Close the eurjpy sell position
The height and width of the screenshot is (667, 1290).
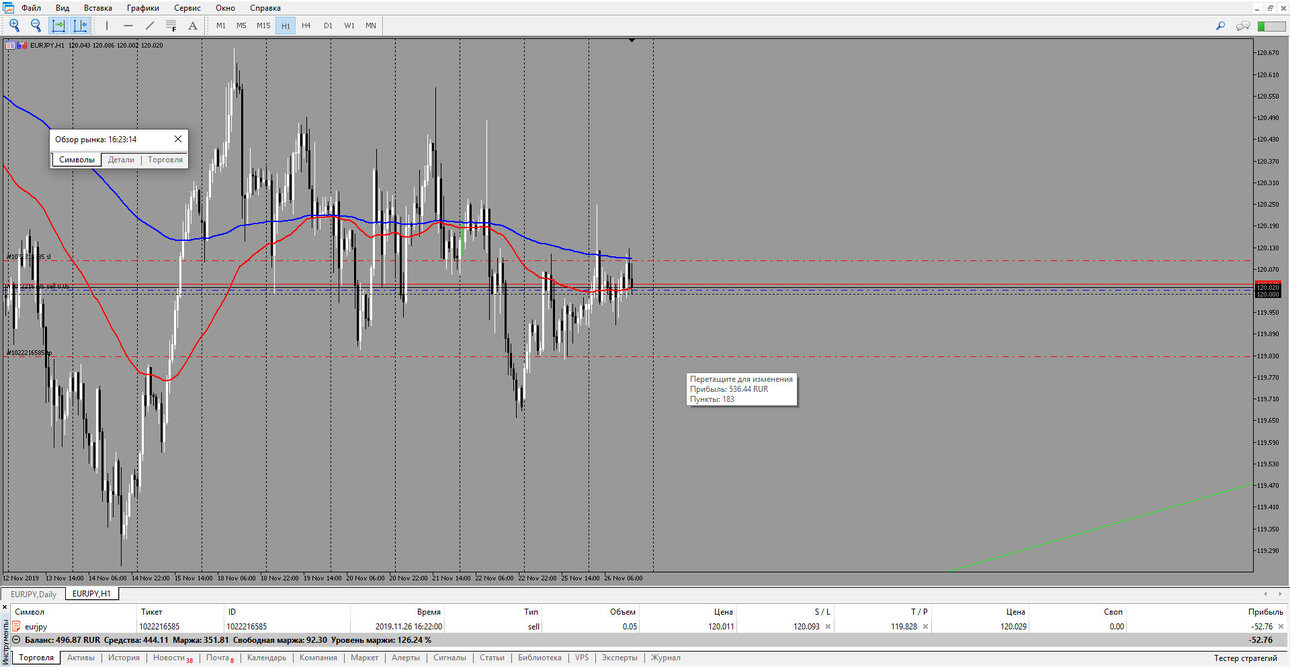1281,626
